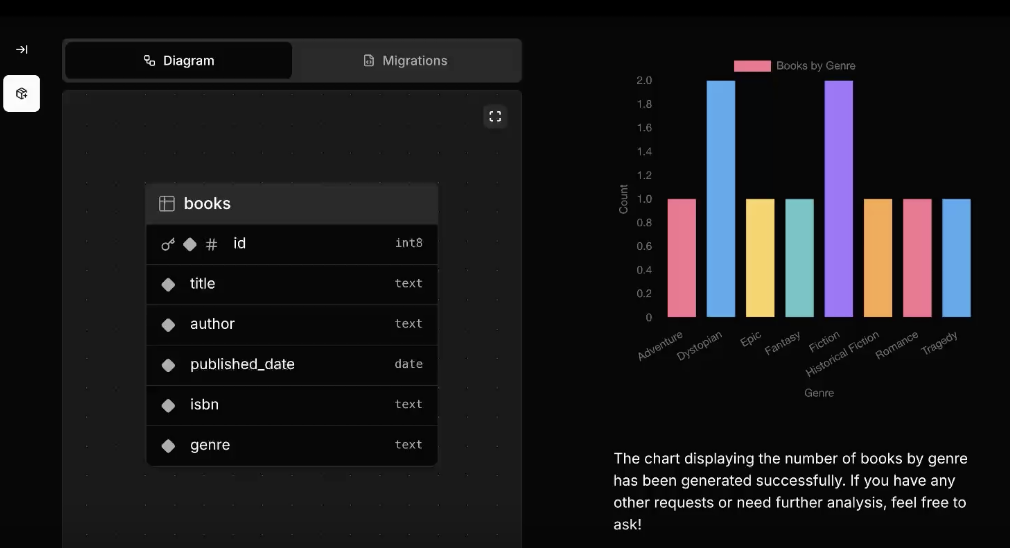Viewport: 1010px width, 548px height.
Task: Click the primary key icon on id row
Action: point(168,244)
